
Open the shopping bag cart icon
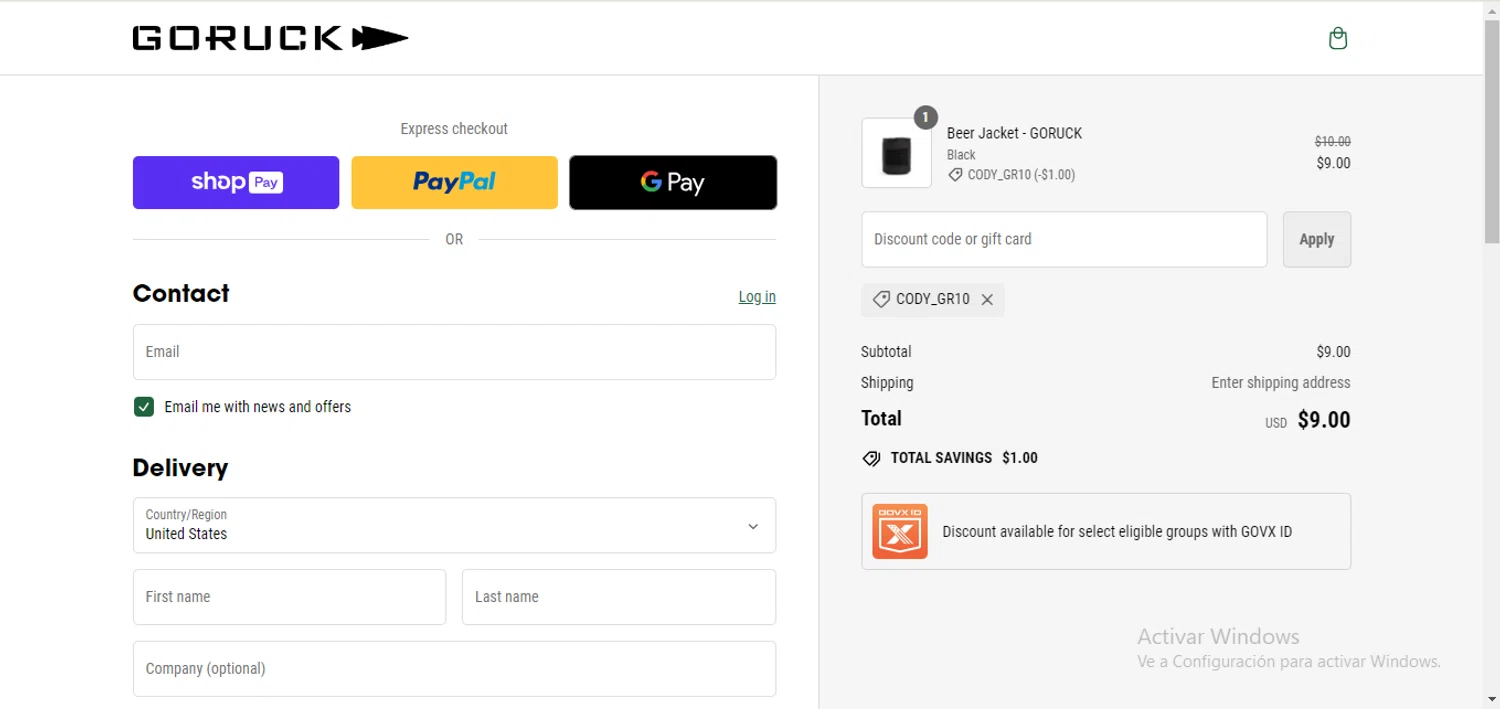[1338, 39]
